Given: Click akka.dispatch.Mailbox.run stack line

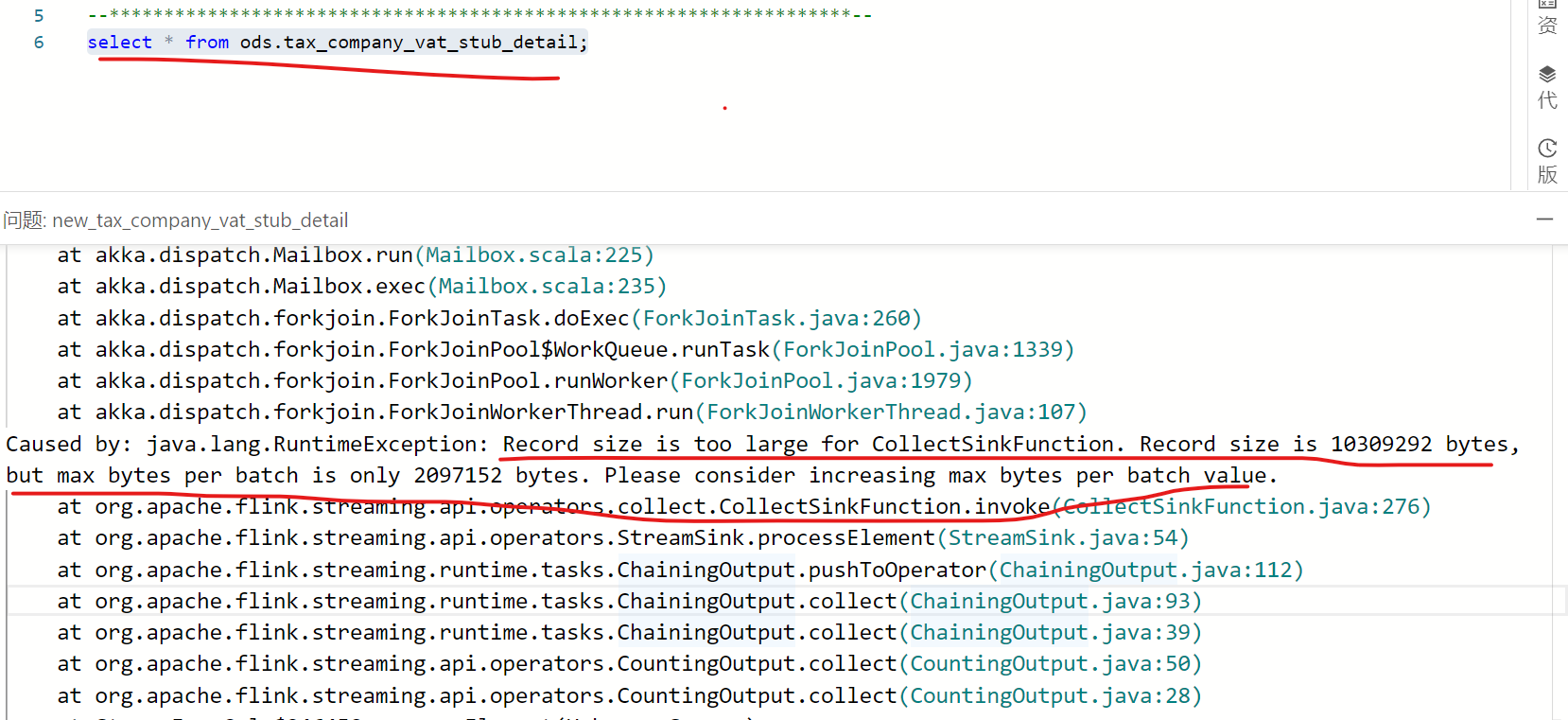Looking at the screenshot, I should (356, 255).
